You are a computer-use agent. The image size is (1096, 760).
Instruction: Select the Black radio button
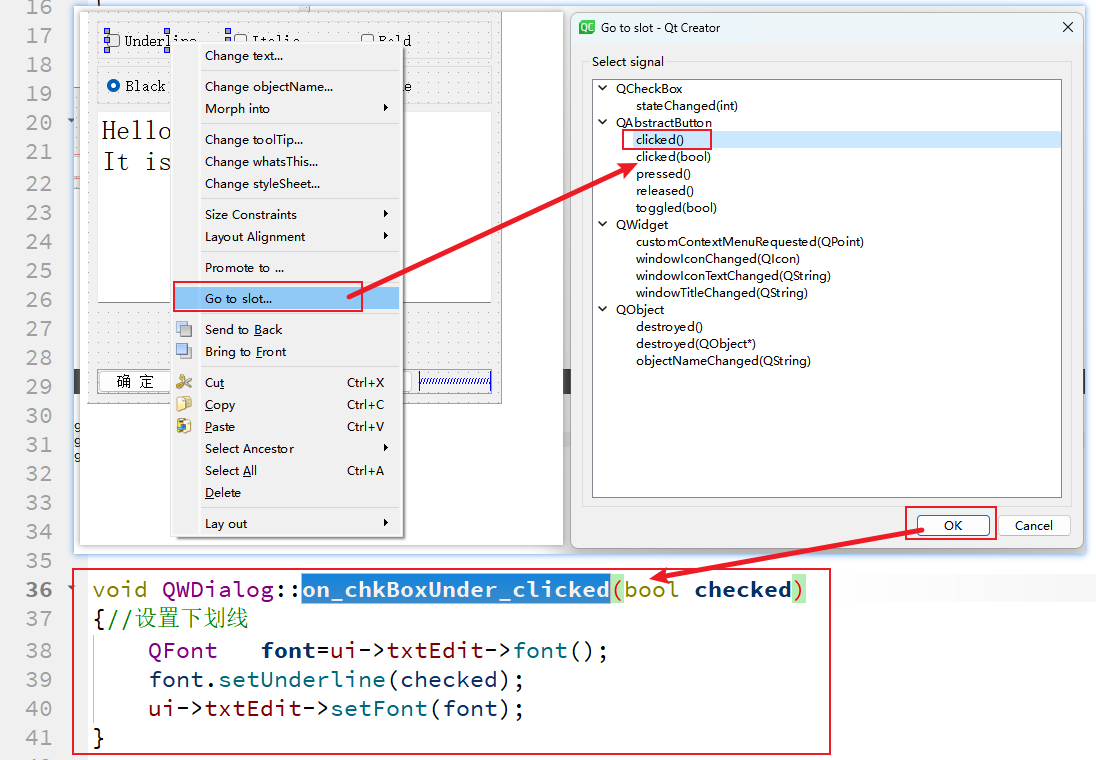tap(114, 86)
